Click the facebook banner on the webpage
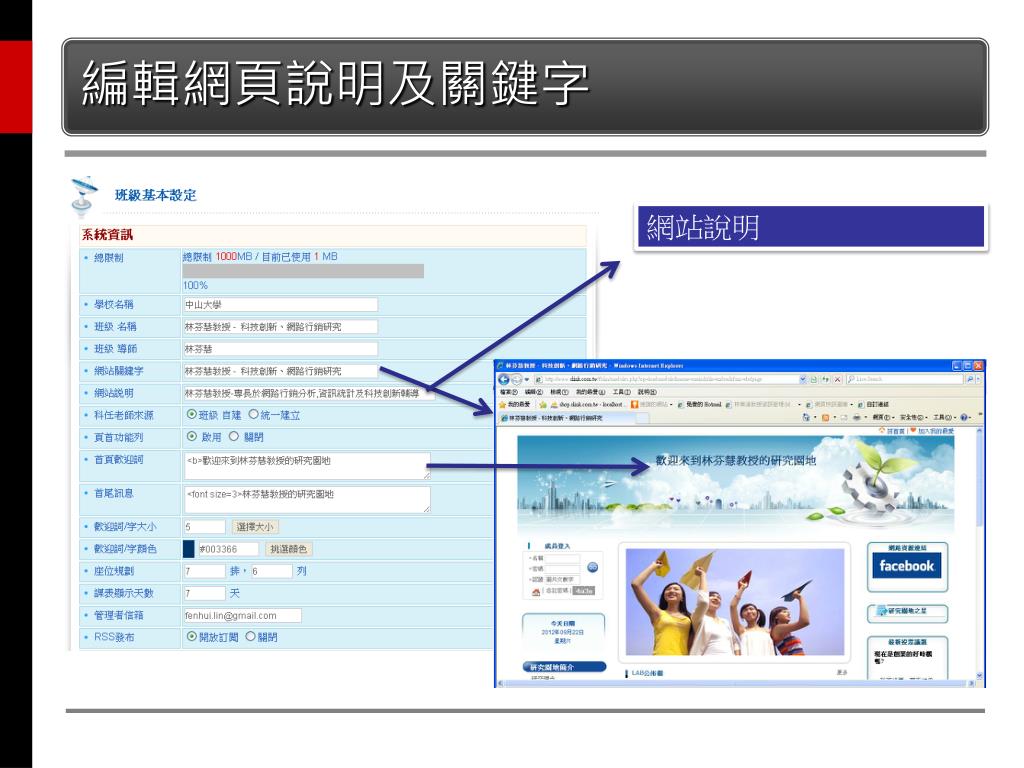 click(x=906, y=566)
